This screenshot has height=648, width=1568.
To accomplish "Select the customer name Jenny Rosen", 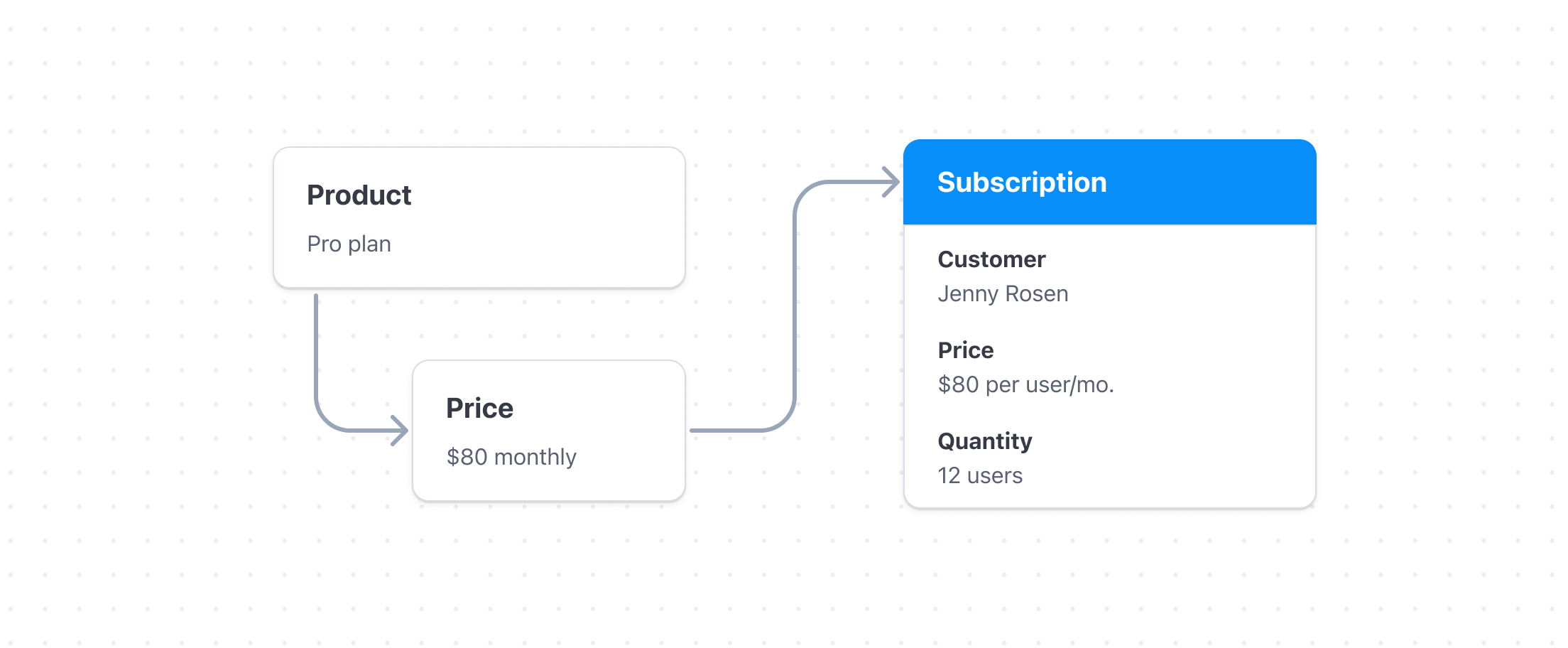I will tap(1003, 293).
